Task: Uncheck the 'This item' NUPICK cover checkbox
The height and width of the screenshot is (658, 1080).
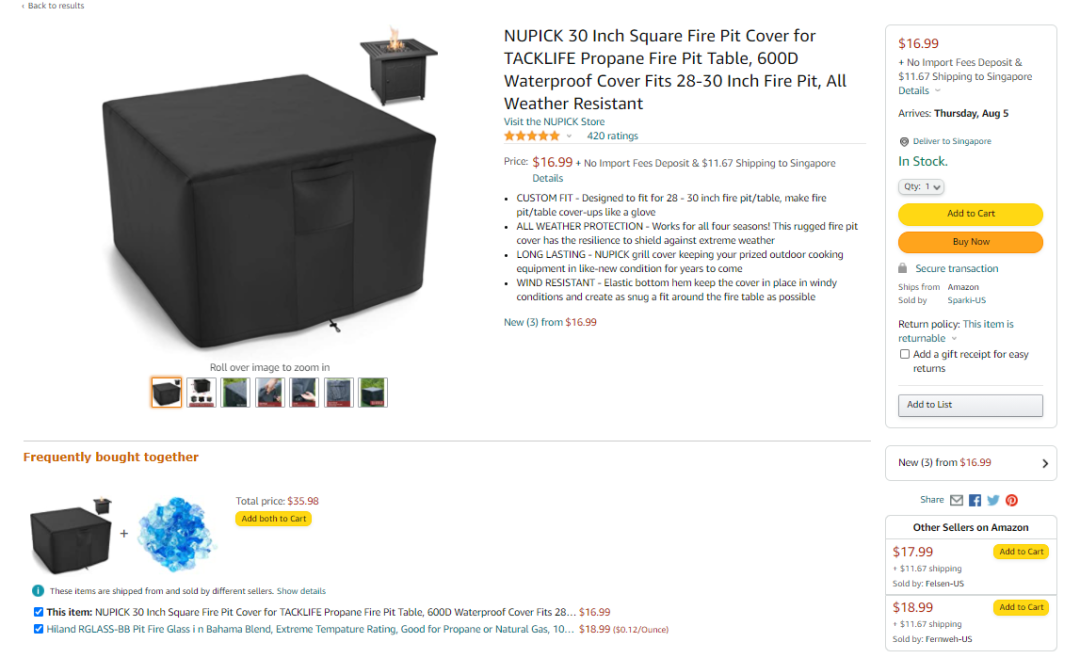Action: click(x=38, y=612)
